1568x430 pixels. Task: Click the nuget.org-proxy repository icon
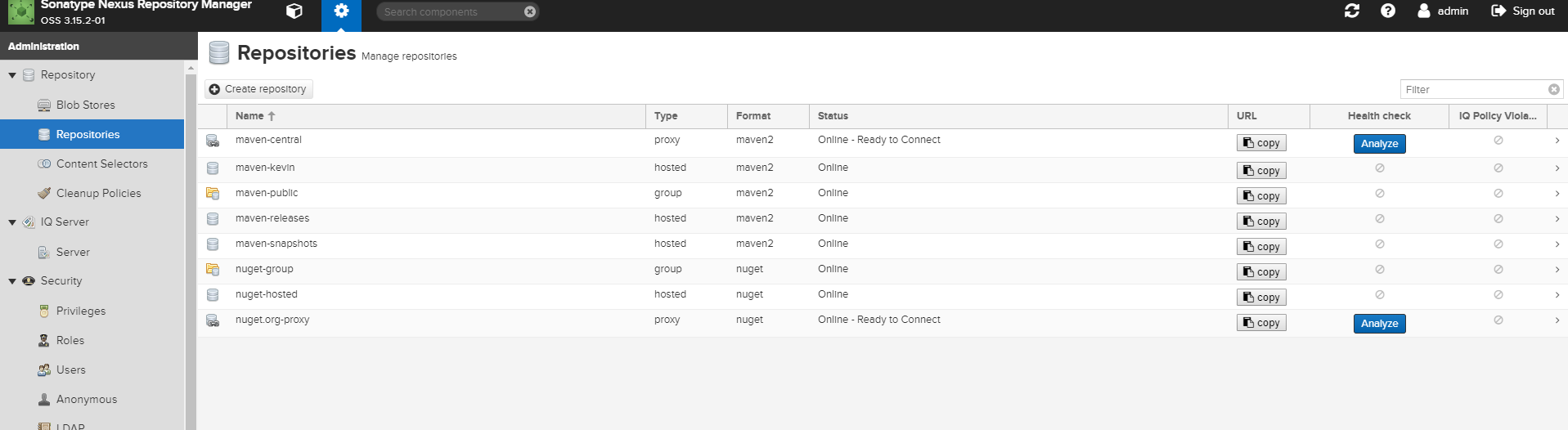[x=213, y=321]
